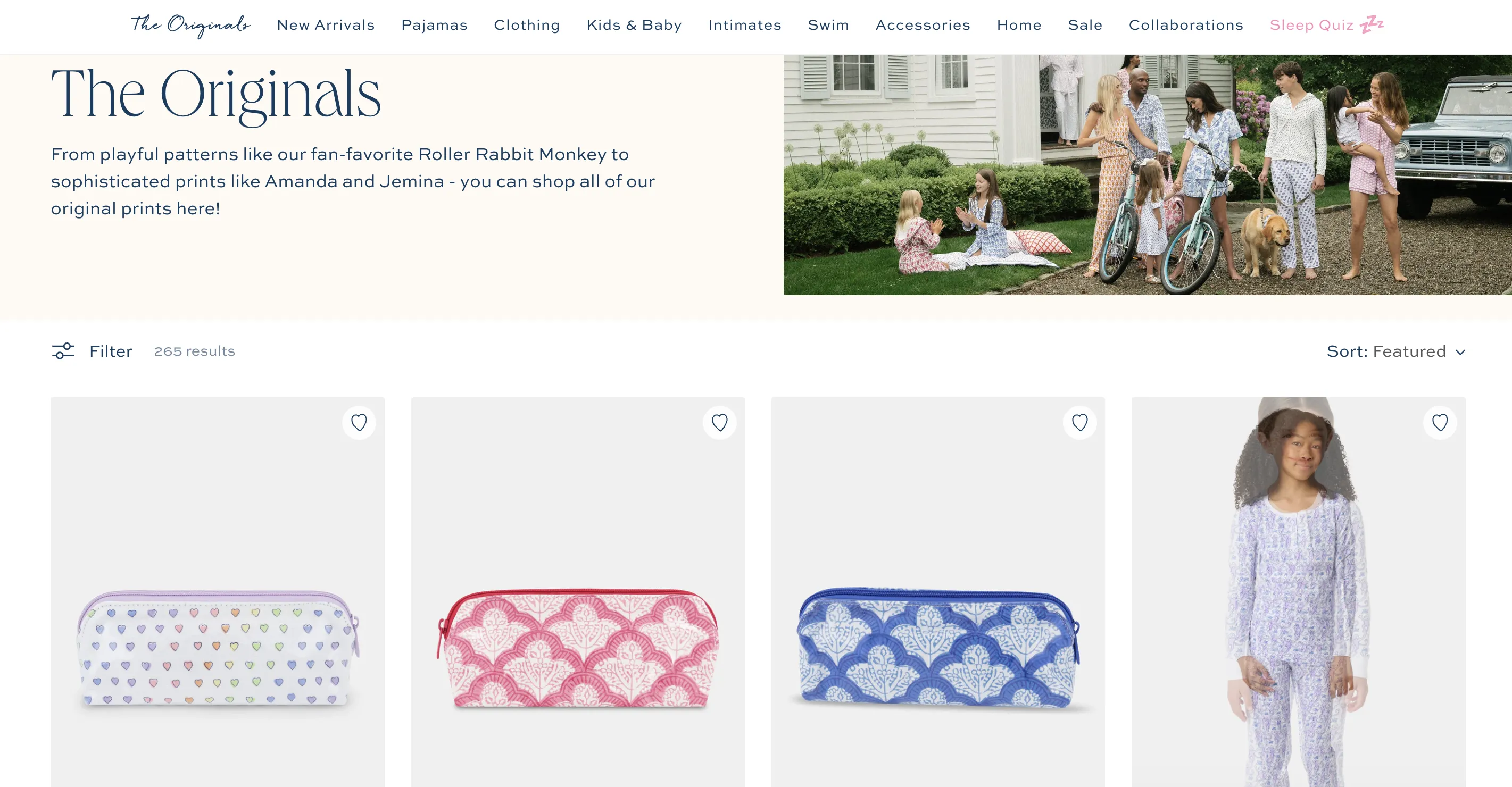The height and width of the screenshot is (787, 1512).
Task: Favorite the blue print pencil case
Action: [1079, 423]
